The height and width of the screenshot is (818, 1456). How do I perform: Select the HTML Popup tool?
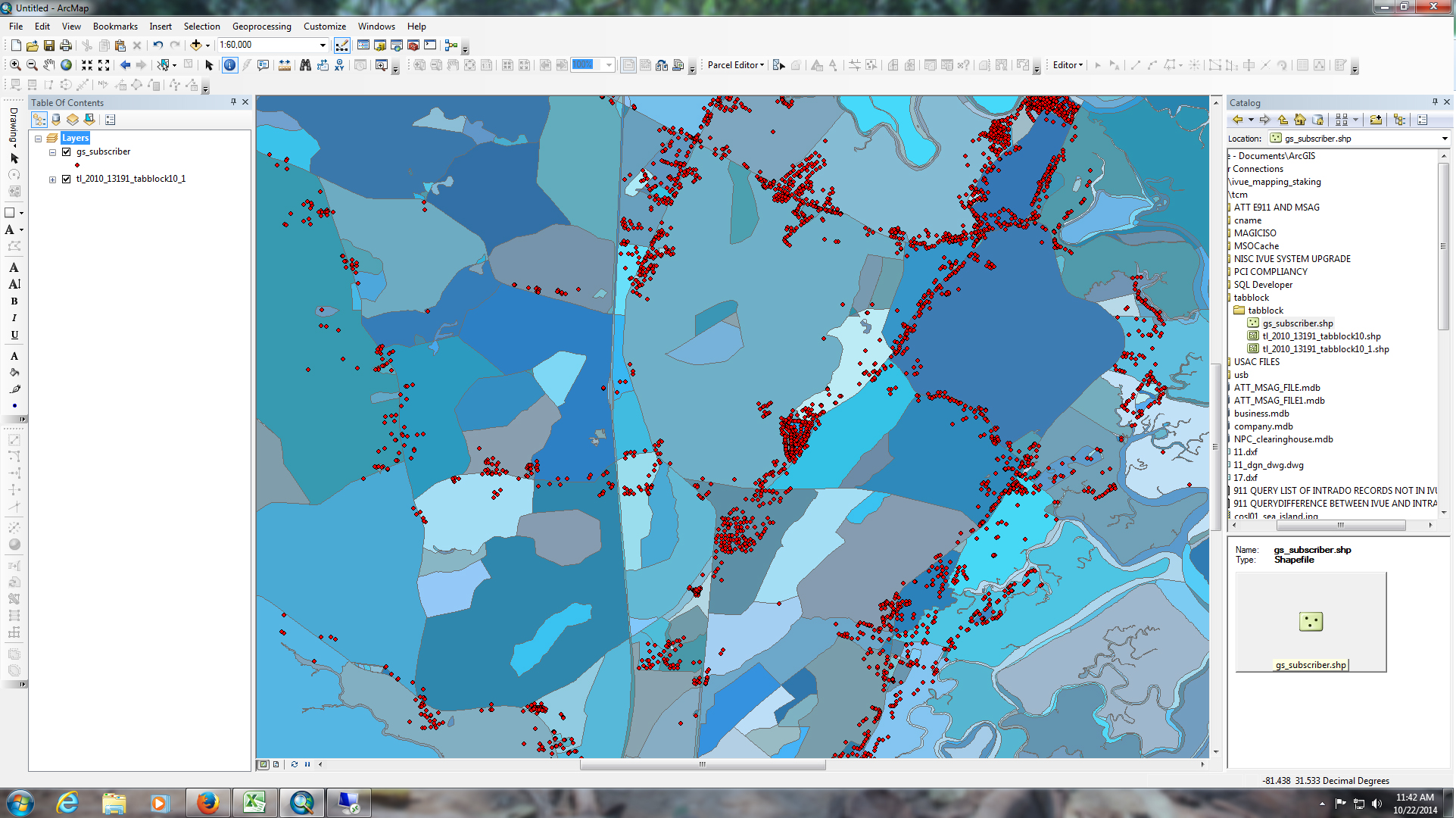click(263, 65)
